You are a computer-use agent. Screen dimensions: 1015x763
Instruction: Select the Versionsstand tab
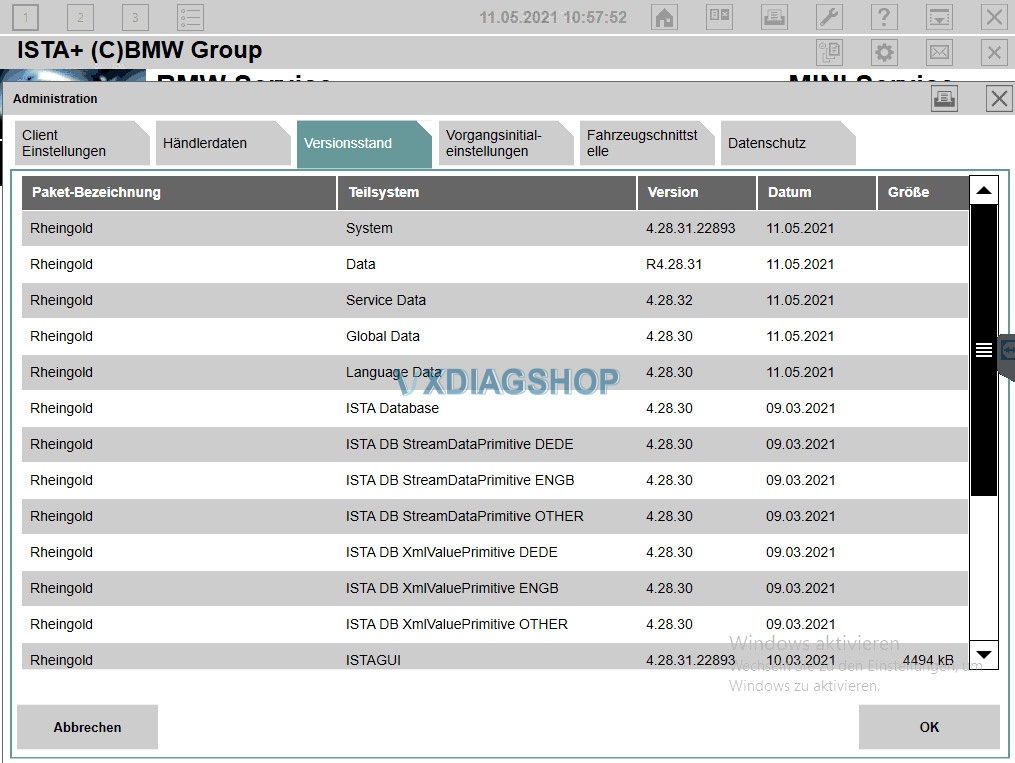pos(364,144)
